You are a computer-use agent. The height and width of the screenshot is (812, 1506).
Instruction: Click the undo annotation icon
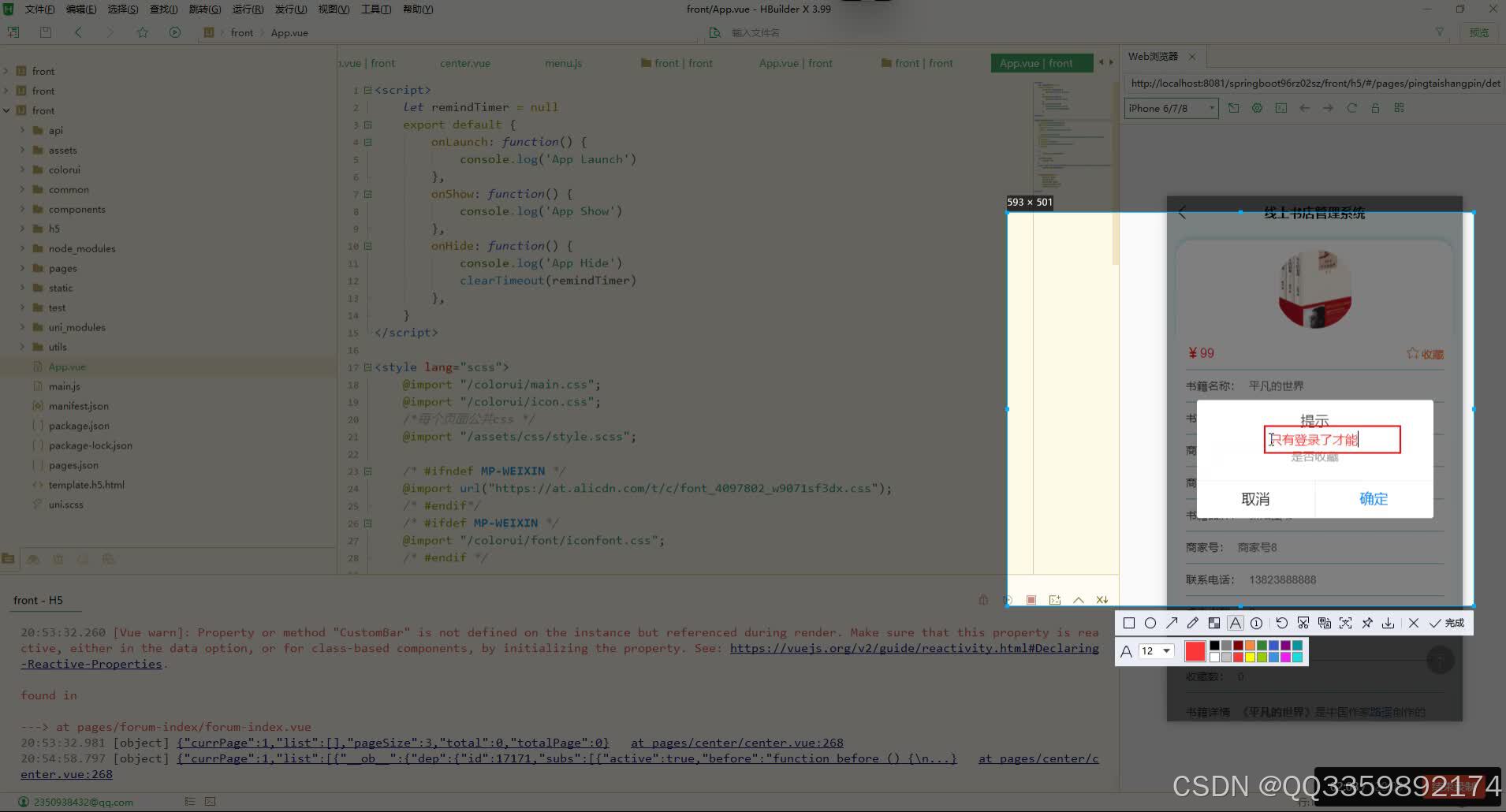[x=1282, y=623]
